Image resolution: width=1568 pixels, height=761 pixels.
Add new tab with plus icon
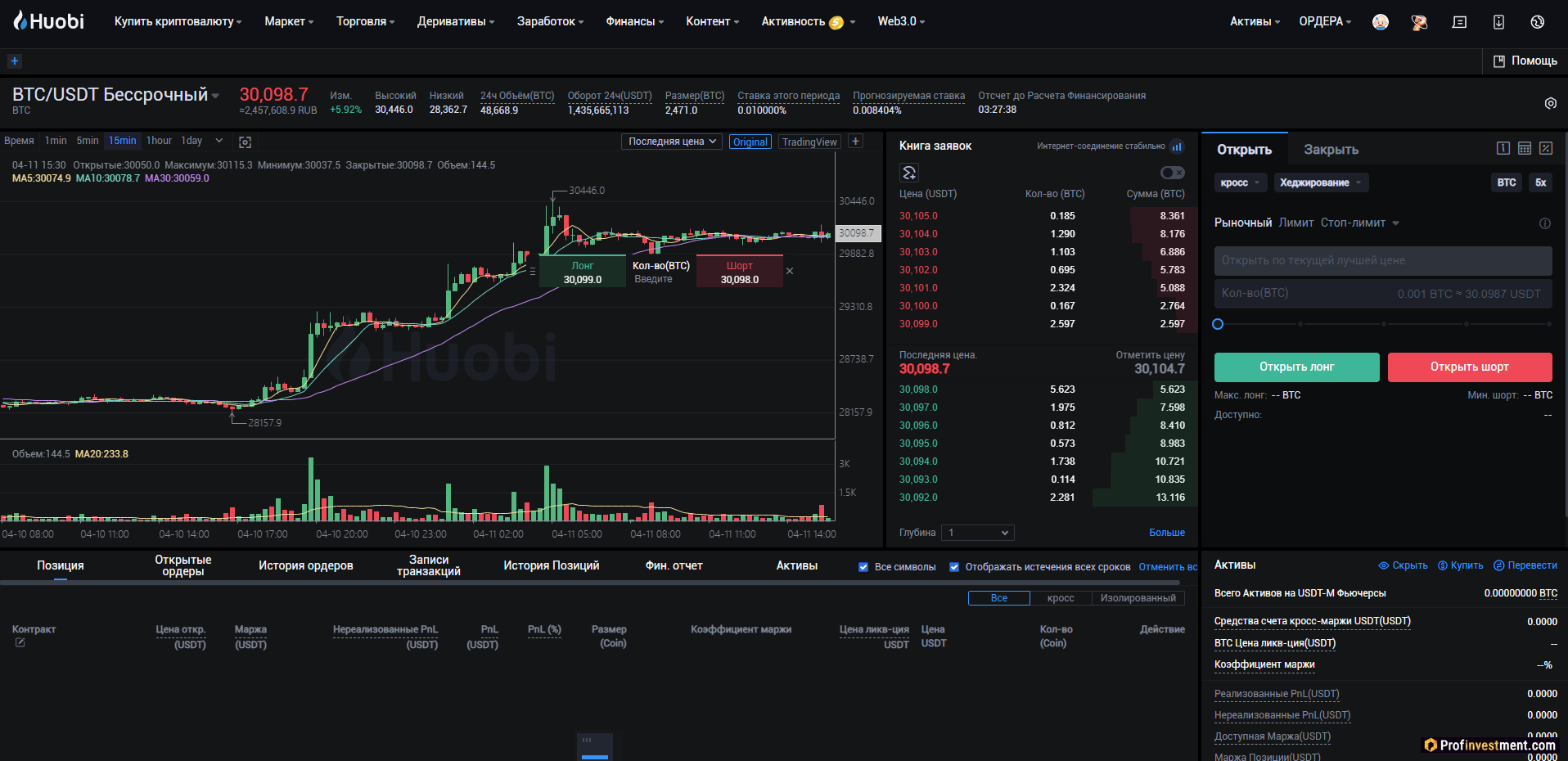(x=14, y=61)
